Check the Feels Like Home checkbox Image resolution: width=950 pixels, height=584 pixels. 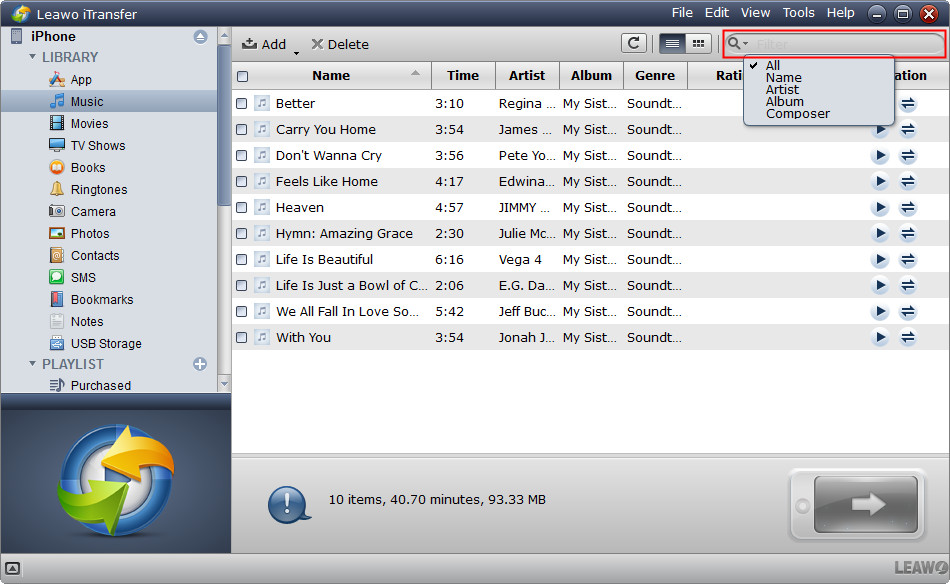(241, 181)
